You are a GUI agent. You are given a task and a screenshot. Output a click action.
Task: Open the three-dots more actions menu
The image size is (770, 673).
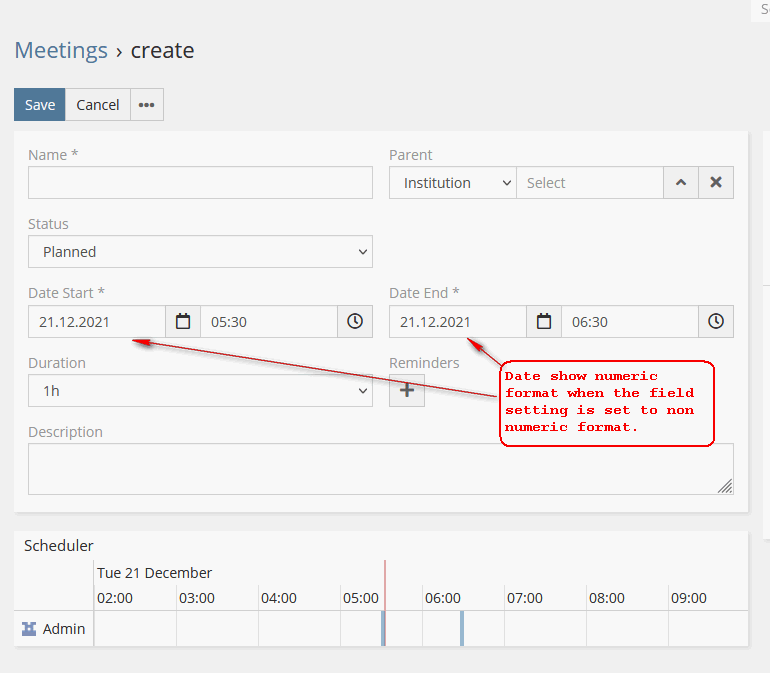(147, 105)
